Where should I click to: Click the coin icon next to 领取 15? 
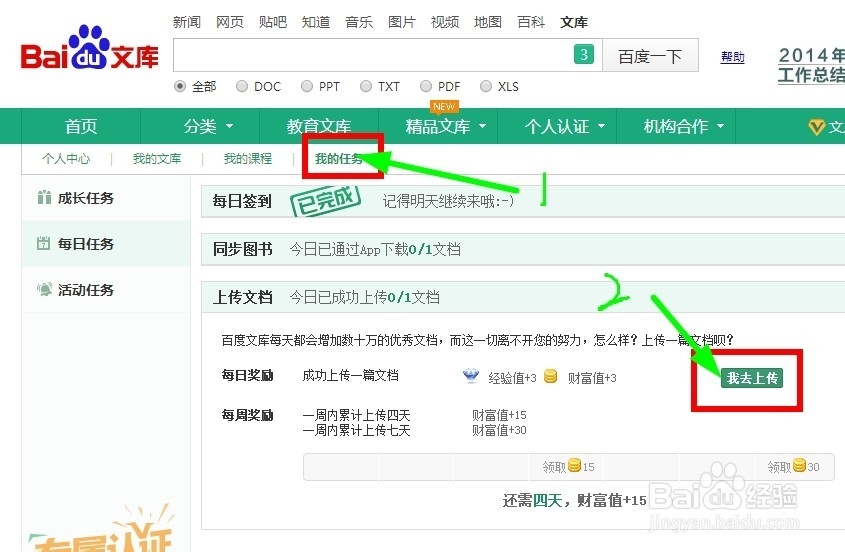tap(574, 465)
